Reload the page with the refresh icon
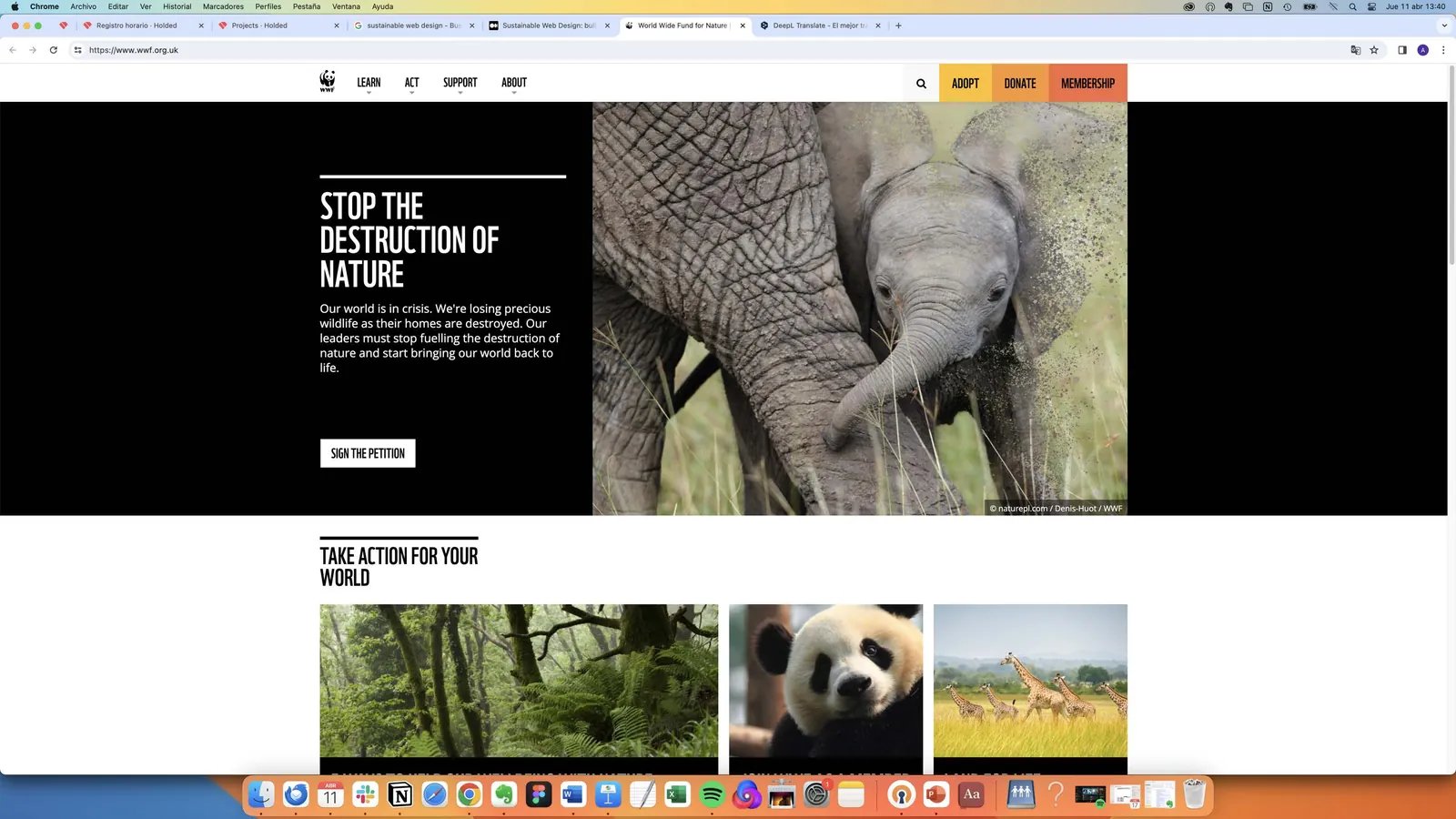This screenshot has width=1456, height=819. 54,50
